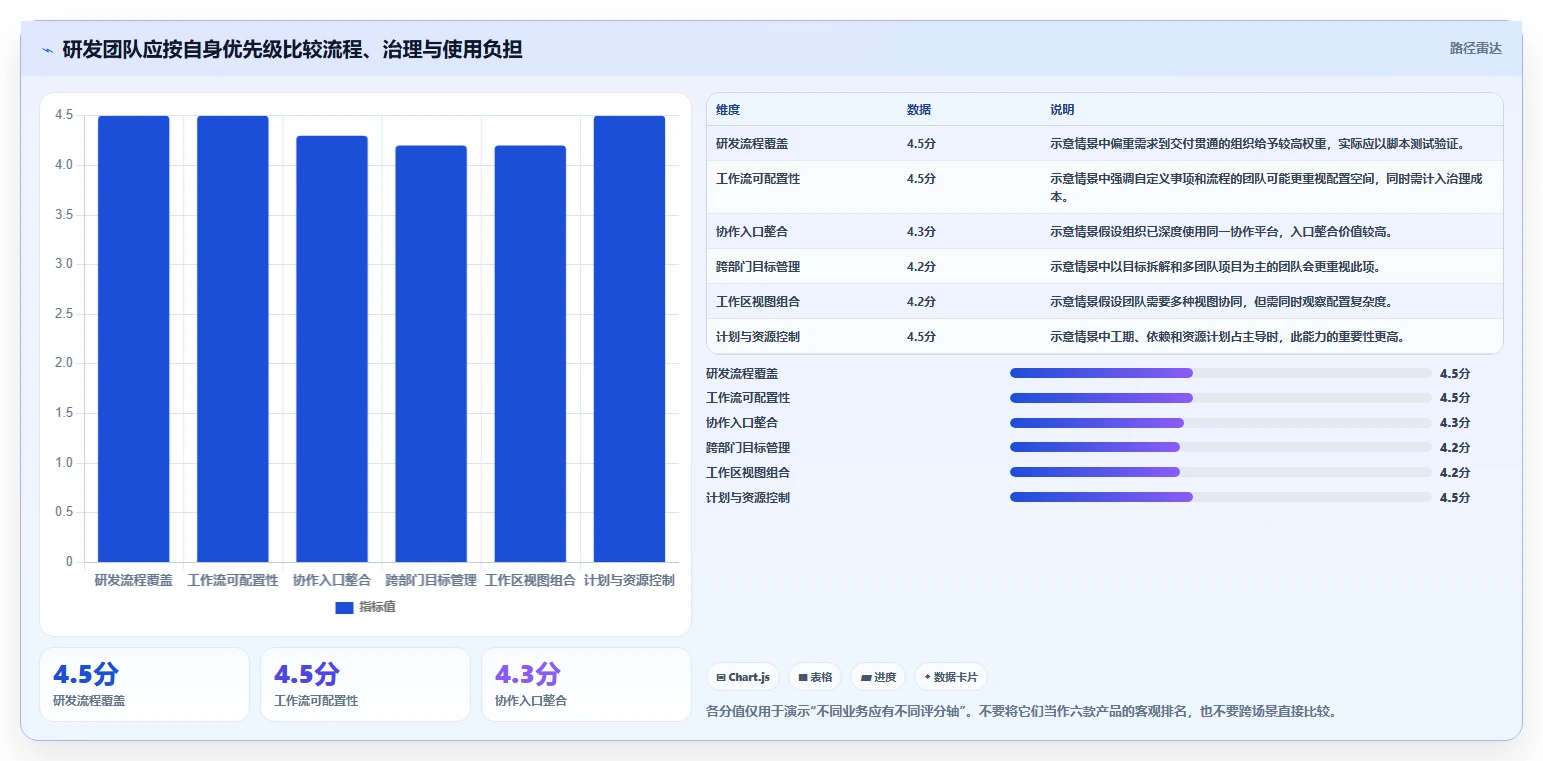This screenshot has height=761, width=1543.
Task: Click the 工作区视图组合 x-axis label in the chart
Action: 530,580
